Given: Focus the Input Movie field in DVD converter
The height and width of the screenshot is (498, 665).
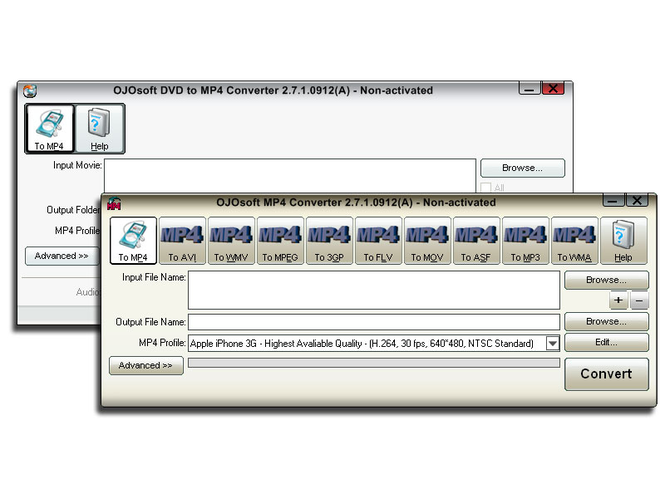Looking at the screenshot, I should pyautogui.click(x=290, y=176).
